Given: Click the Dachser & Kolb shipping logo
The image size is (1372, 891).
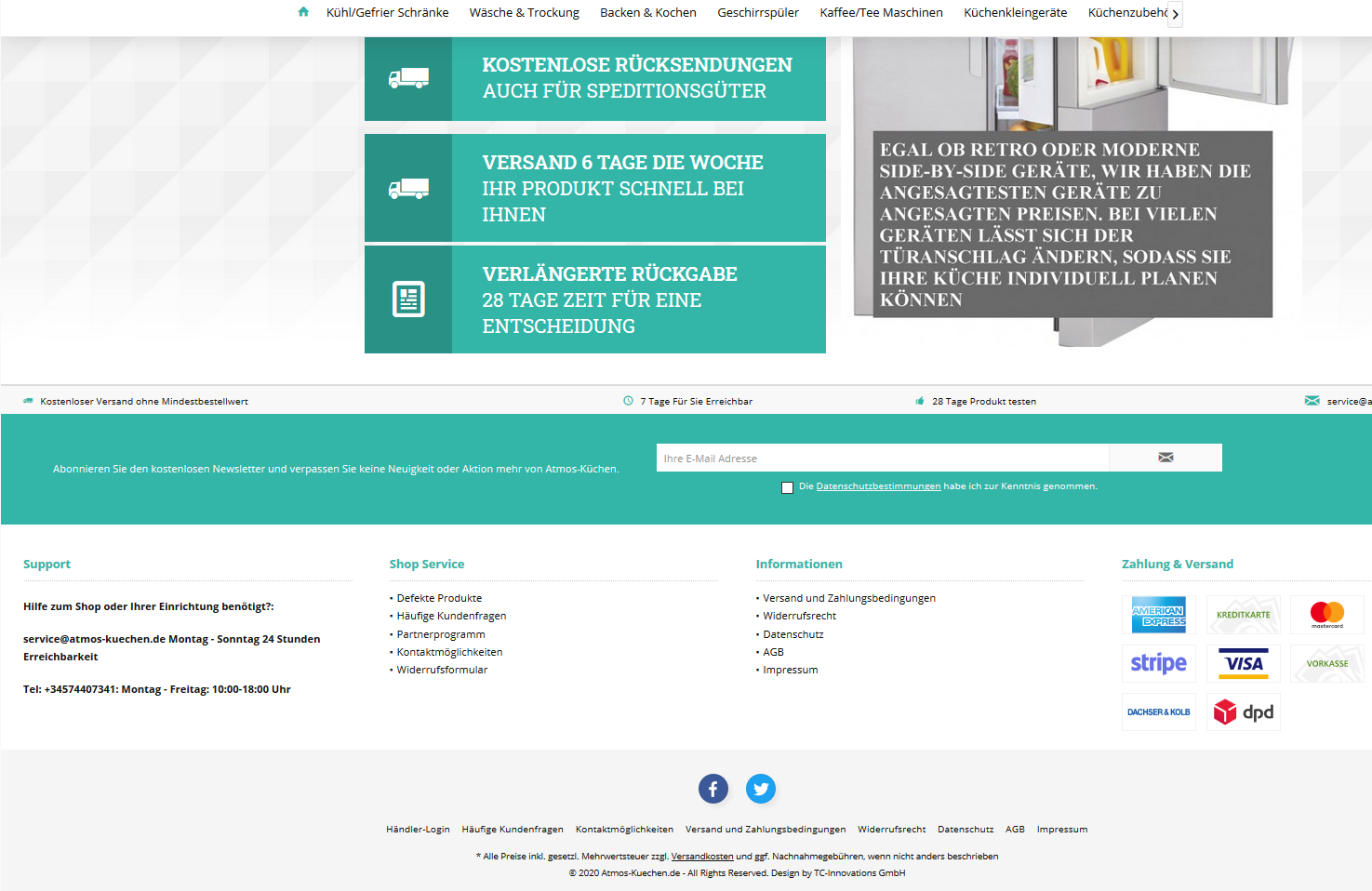Looking at the screenshot, I should pos(1158,712).
